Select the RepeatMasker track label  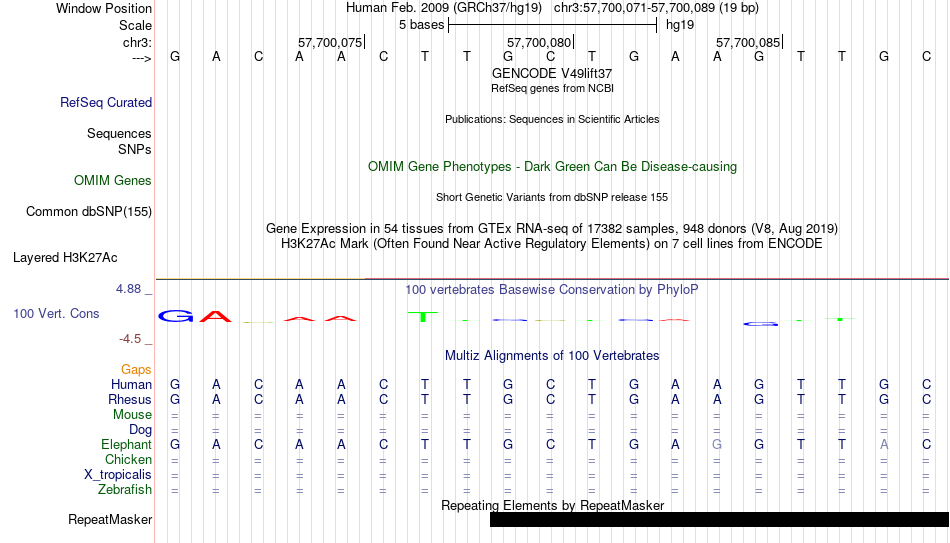coord(110,519)
